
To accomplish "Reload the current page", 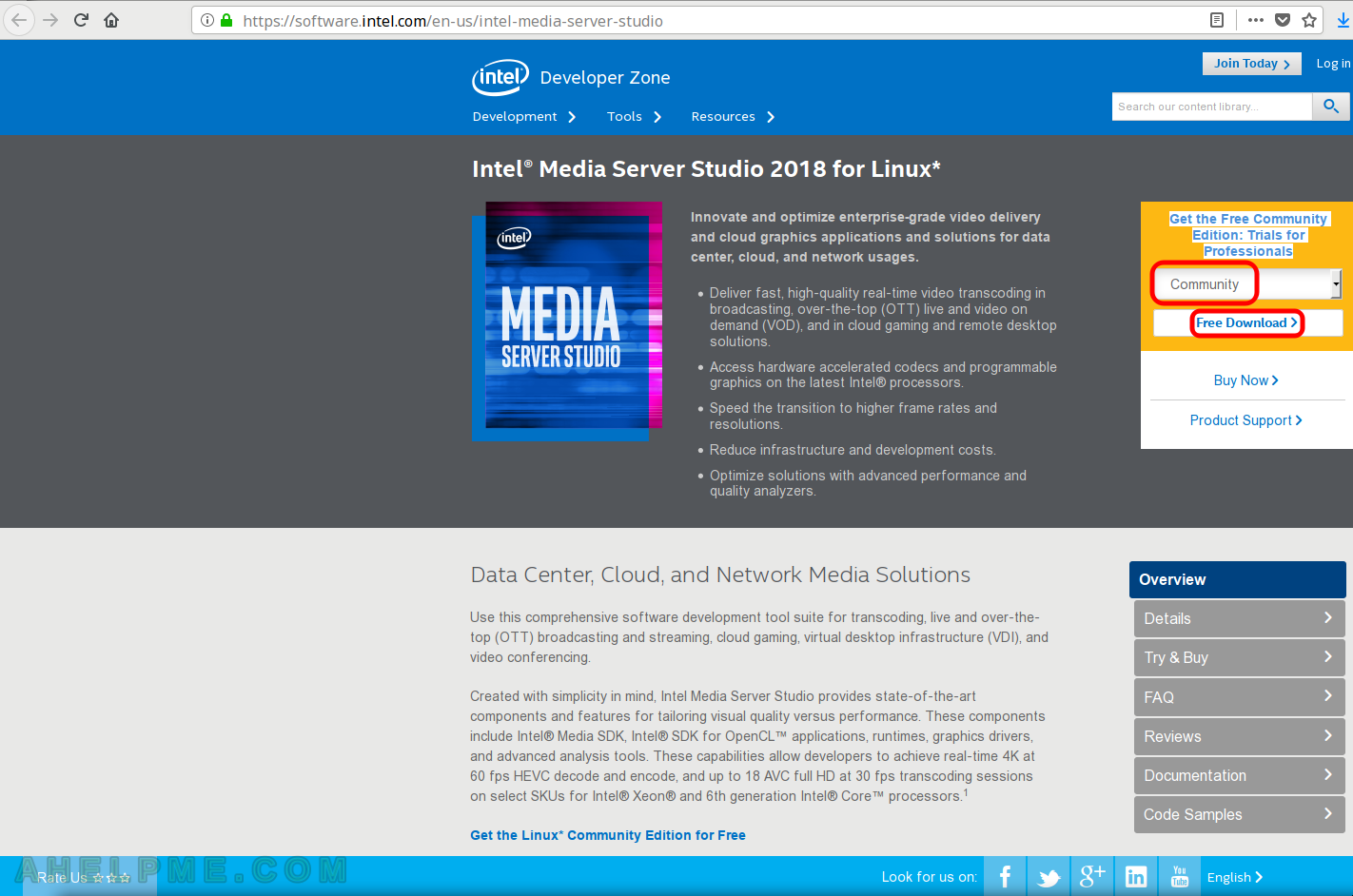I will click(x=81, y=20).
